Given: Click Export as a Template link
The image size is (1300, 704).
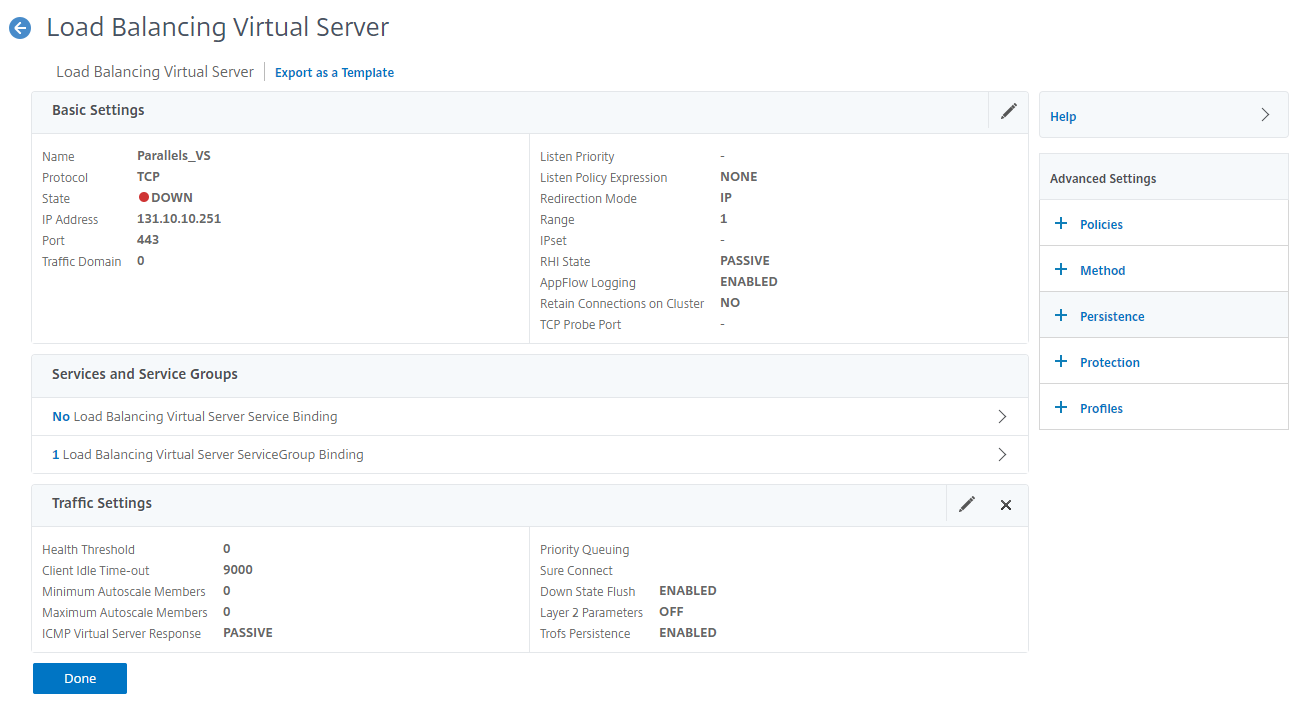Looking at the screenshot, I should [334, 73].
